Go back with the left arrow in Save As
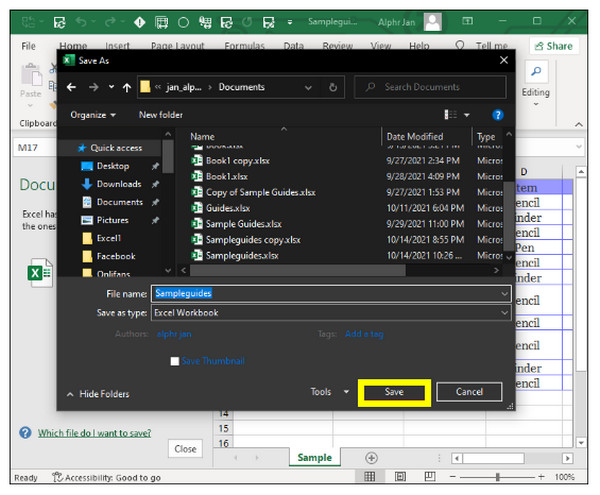This screenshot has width=600, height=495. pyautogui.click(x=71, y=87)
